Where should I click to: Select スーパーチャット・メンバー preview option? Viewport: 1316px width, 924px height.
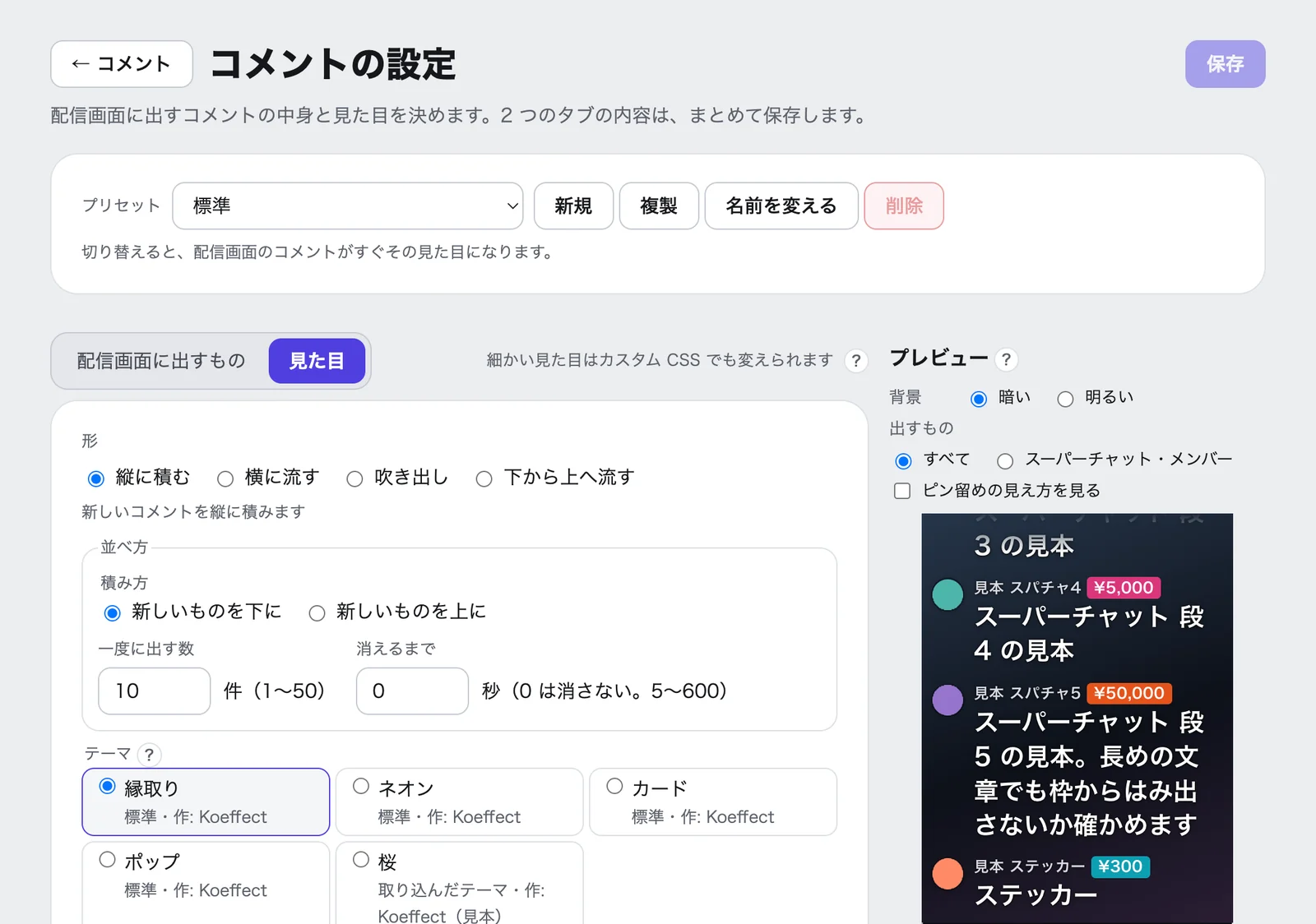pos(1114,460)
